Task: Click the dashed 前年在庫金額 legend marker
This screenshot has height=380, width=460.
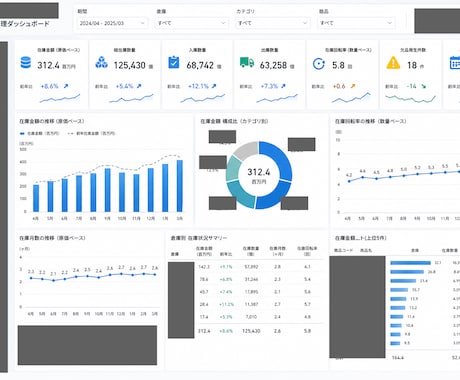Action: click(x=71, y=133)
